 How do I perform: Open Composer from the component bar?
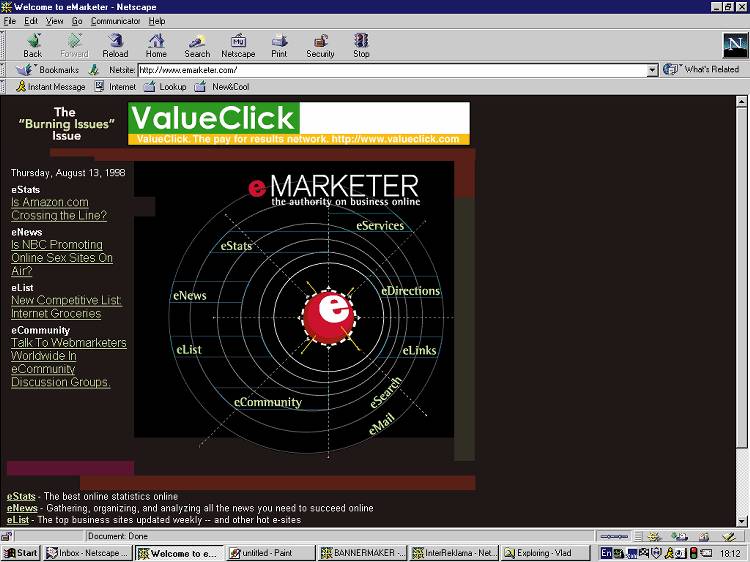coord(728,536)
